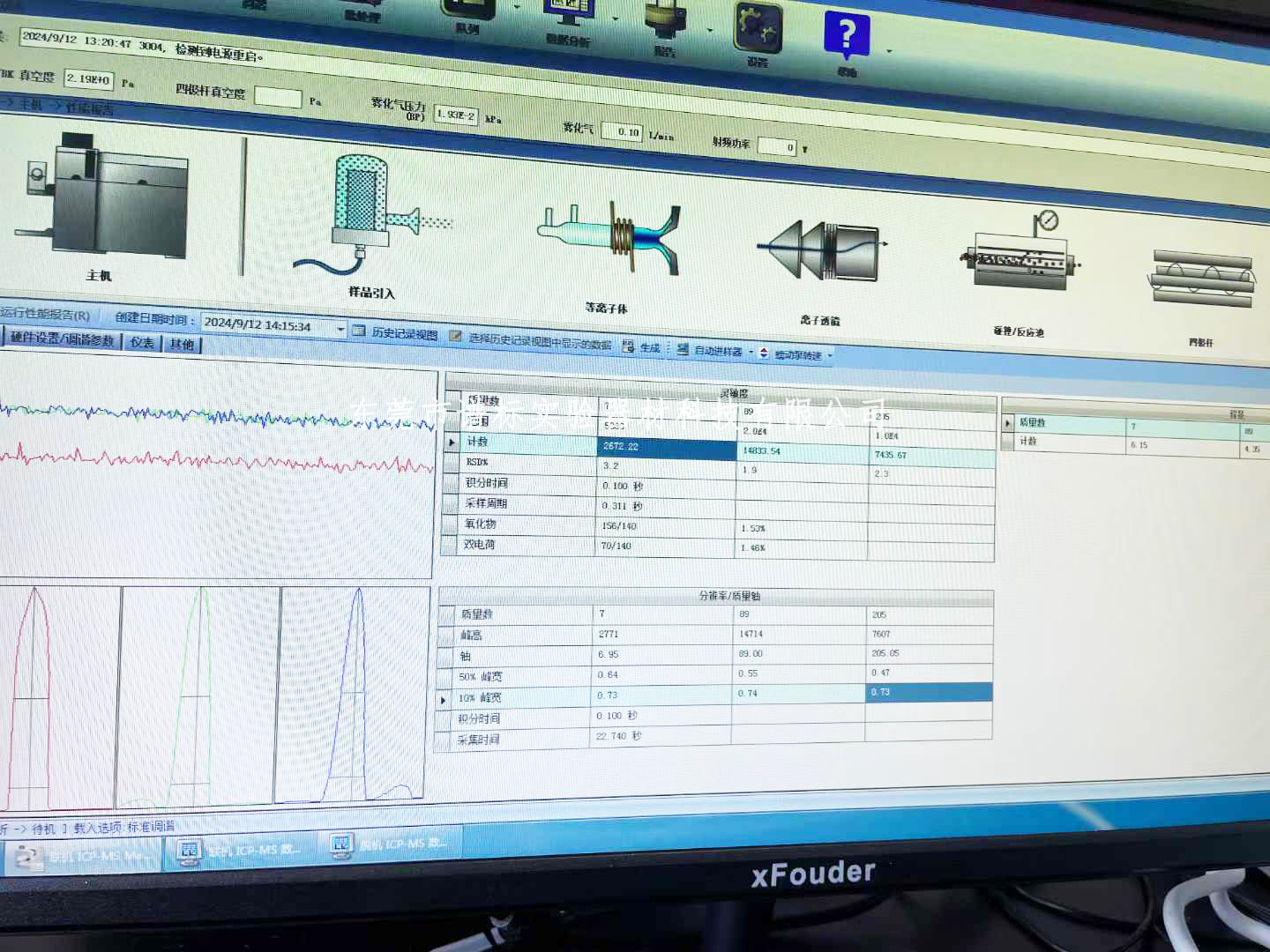Select the second ICP-MS taskbar window

point(240,851)
